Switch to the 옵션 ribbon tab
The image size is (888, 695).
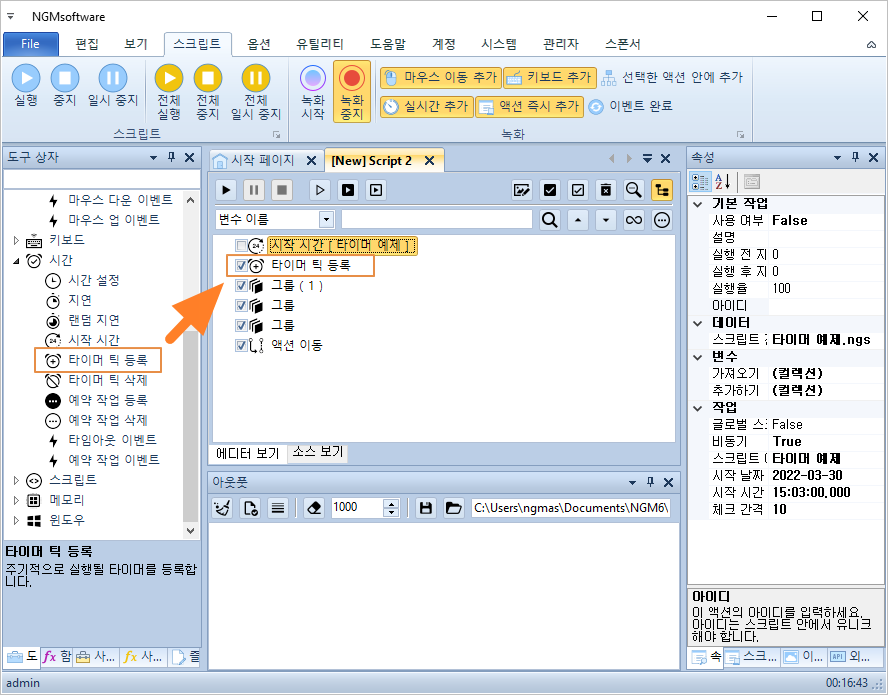(259, 44)
